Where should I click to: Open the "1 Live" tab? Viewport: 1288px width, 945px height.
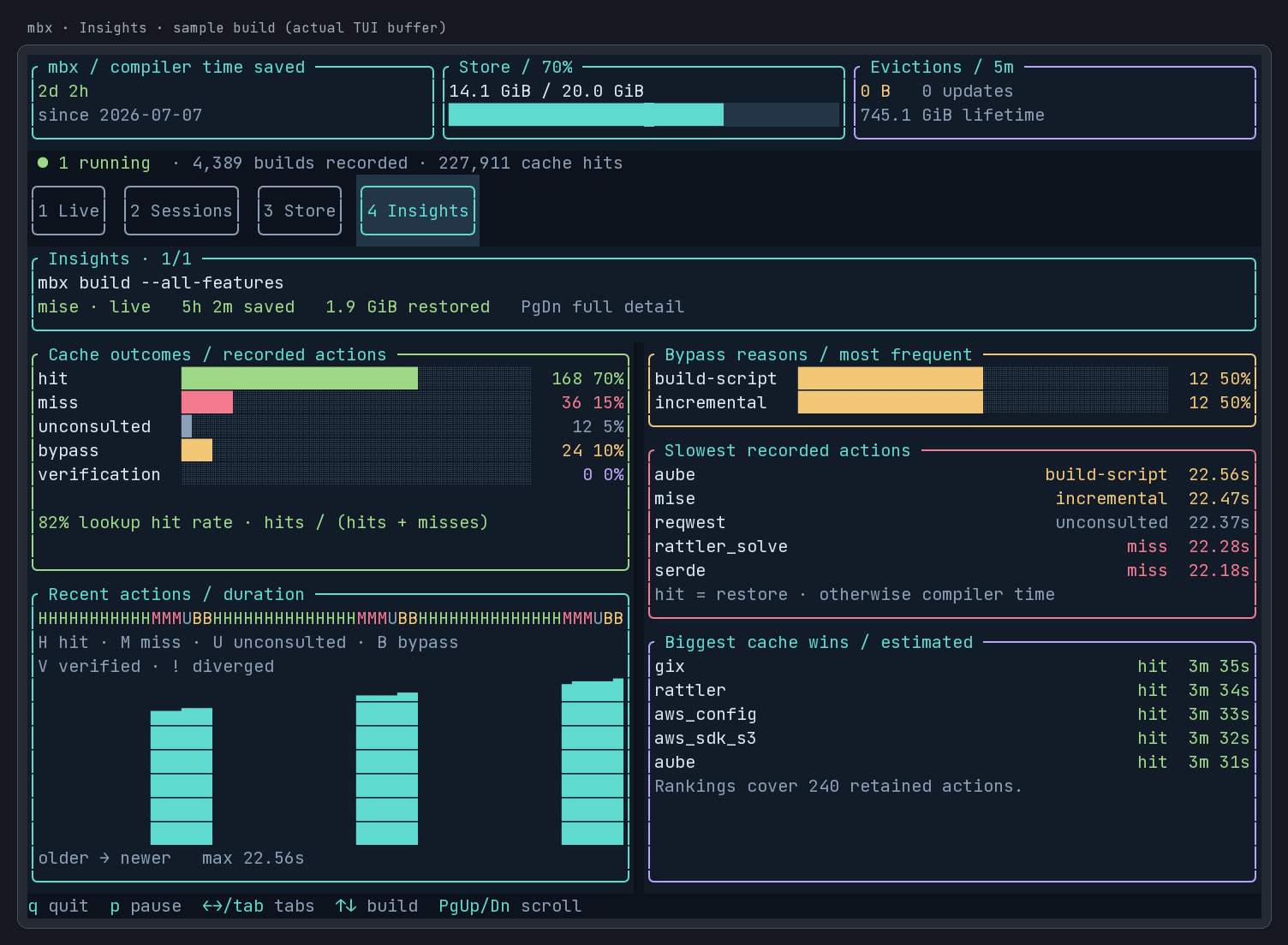click(69, 211)
